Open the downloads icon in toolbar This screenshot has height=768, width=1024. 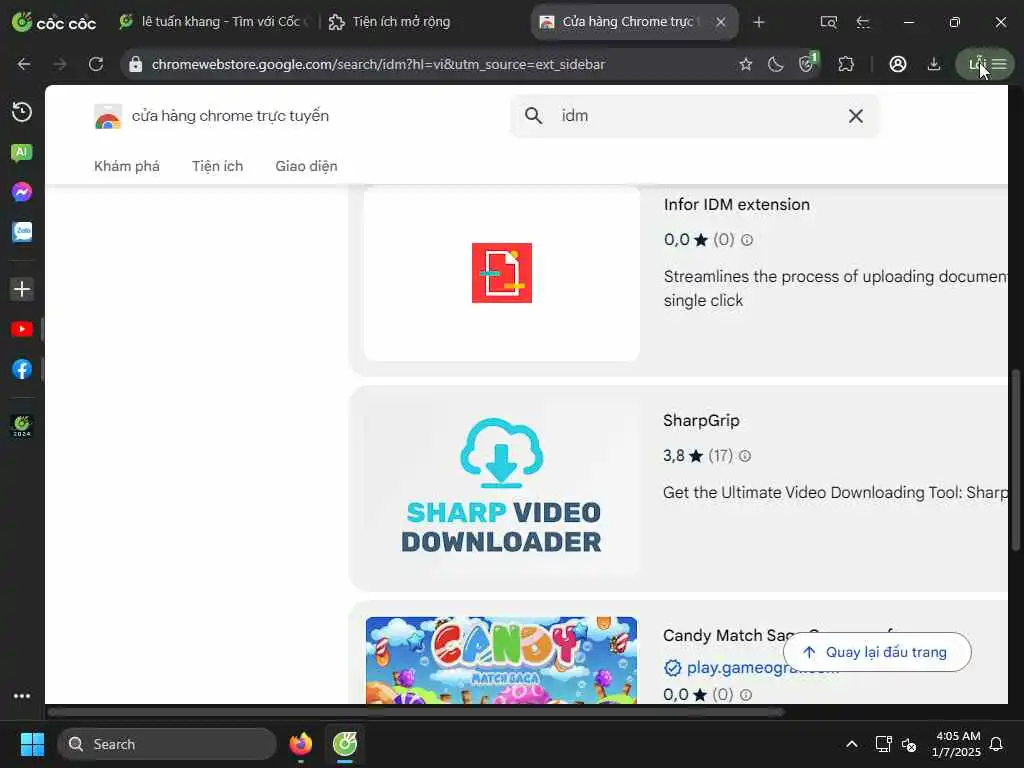point(934,64)
